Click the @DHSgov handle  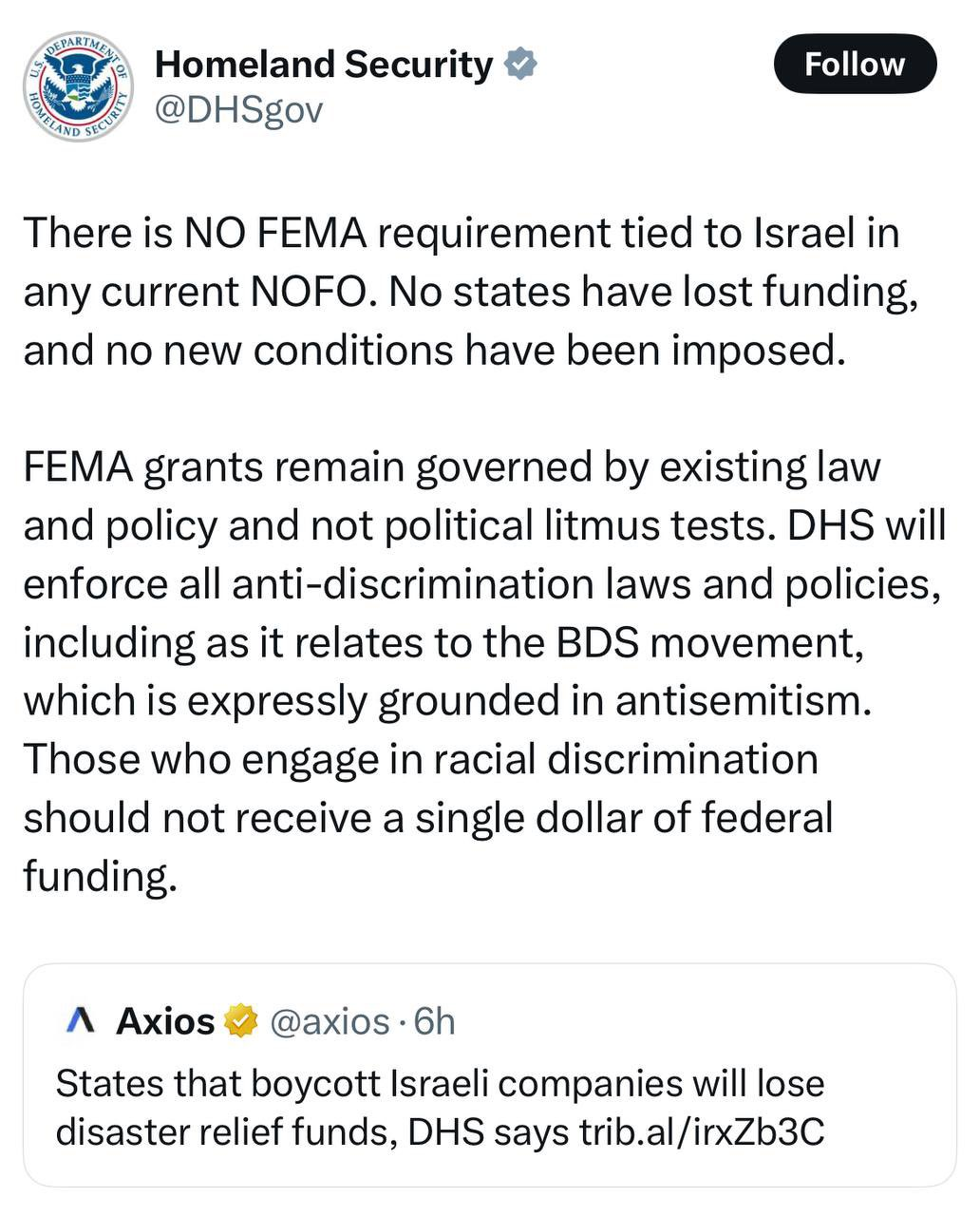[x=238, y=110]
